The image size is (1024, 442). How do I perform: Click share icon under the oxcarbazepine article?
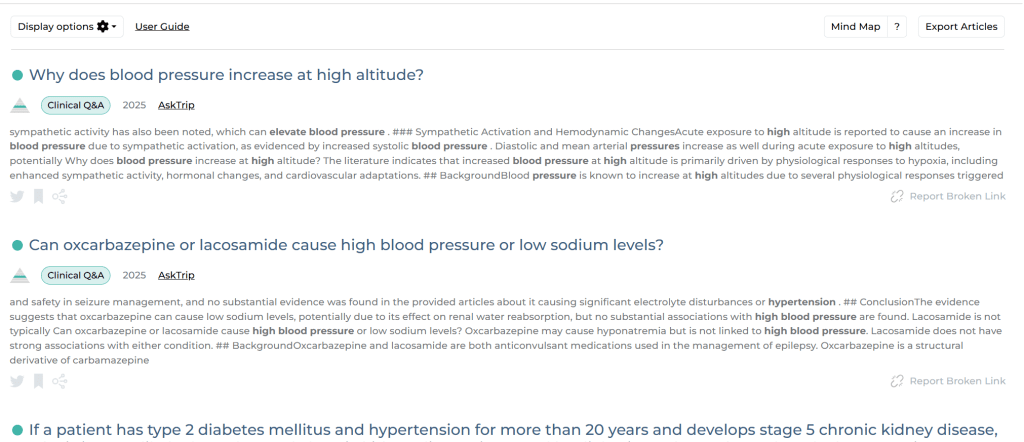pyautogui.click(x=60, y=381)
